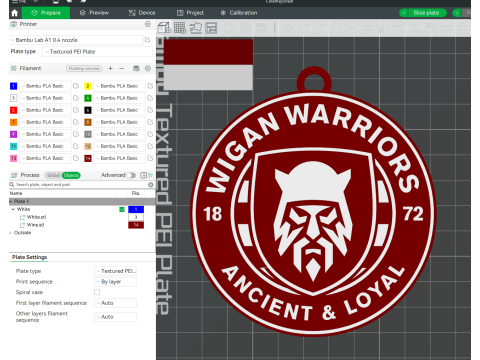Edit filament 7 preset icon
480x360 pixels.
click(x=76, y=122)
